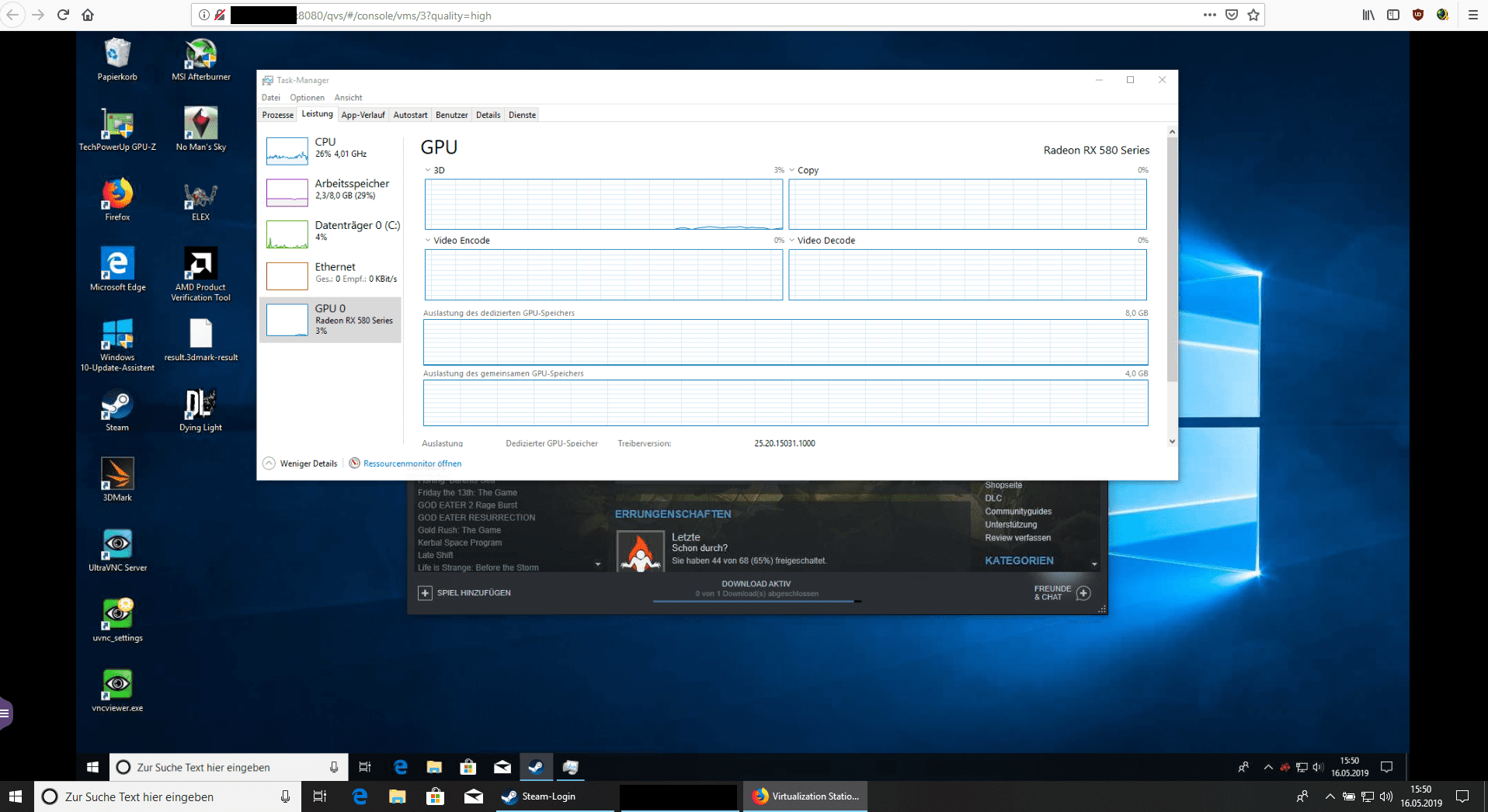Viewport: 1488px width, 812px height.
Task: Click the remote VM search box
Action: tap(228, 767)
